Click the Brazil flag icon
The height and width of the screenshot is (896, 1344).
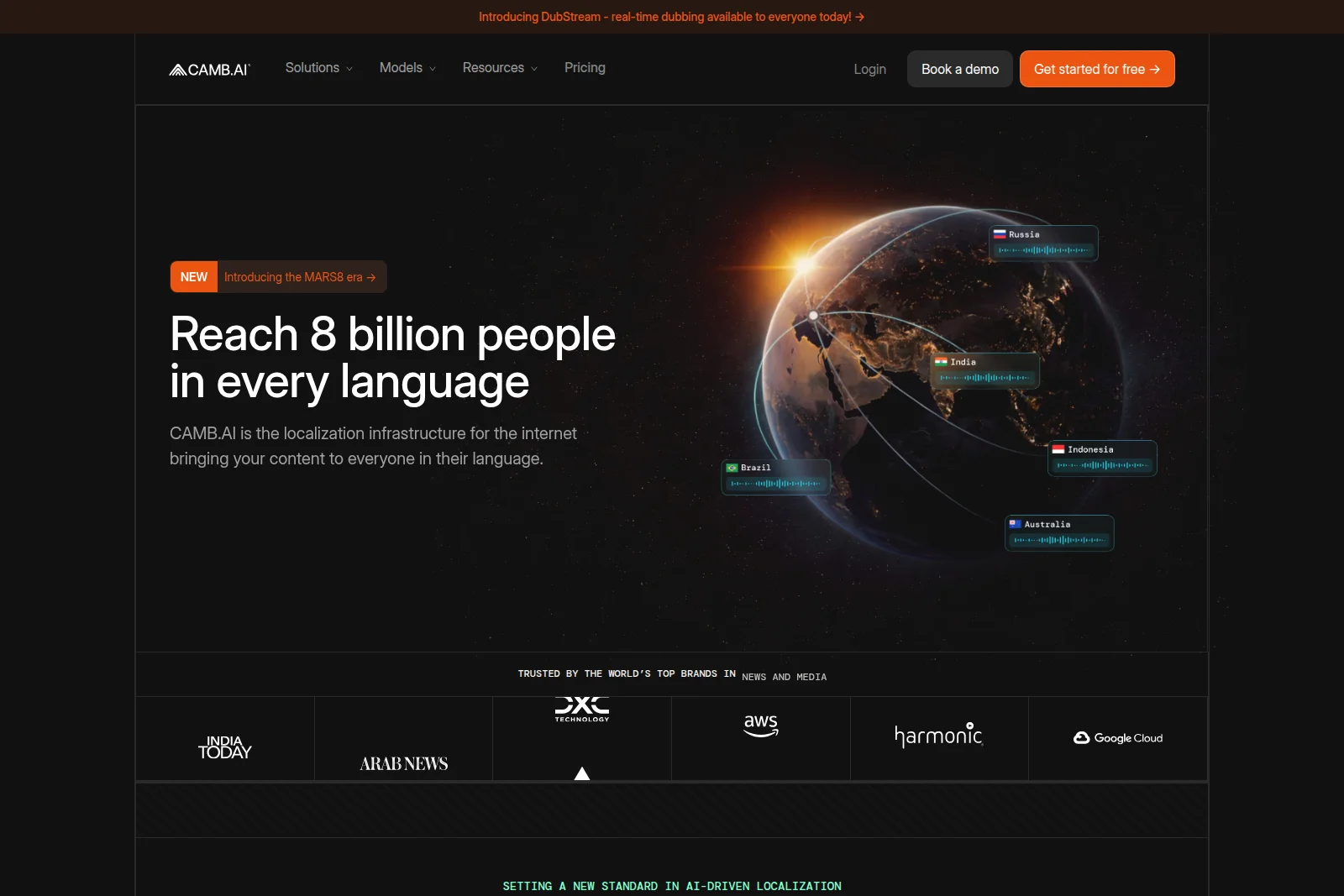(x=732, y=468)
